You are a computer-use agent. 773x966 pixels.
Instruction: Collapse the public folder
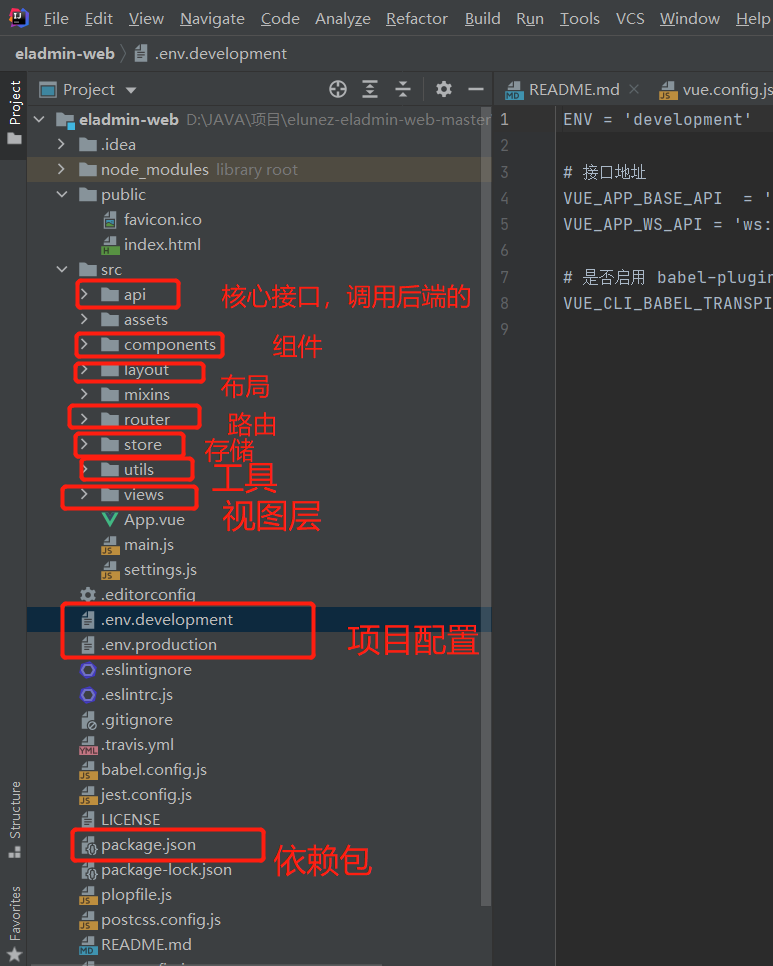tap(62, 195)
